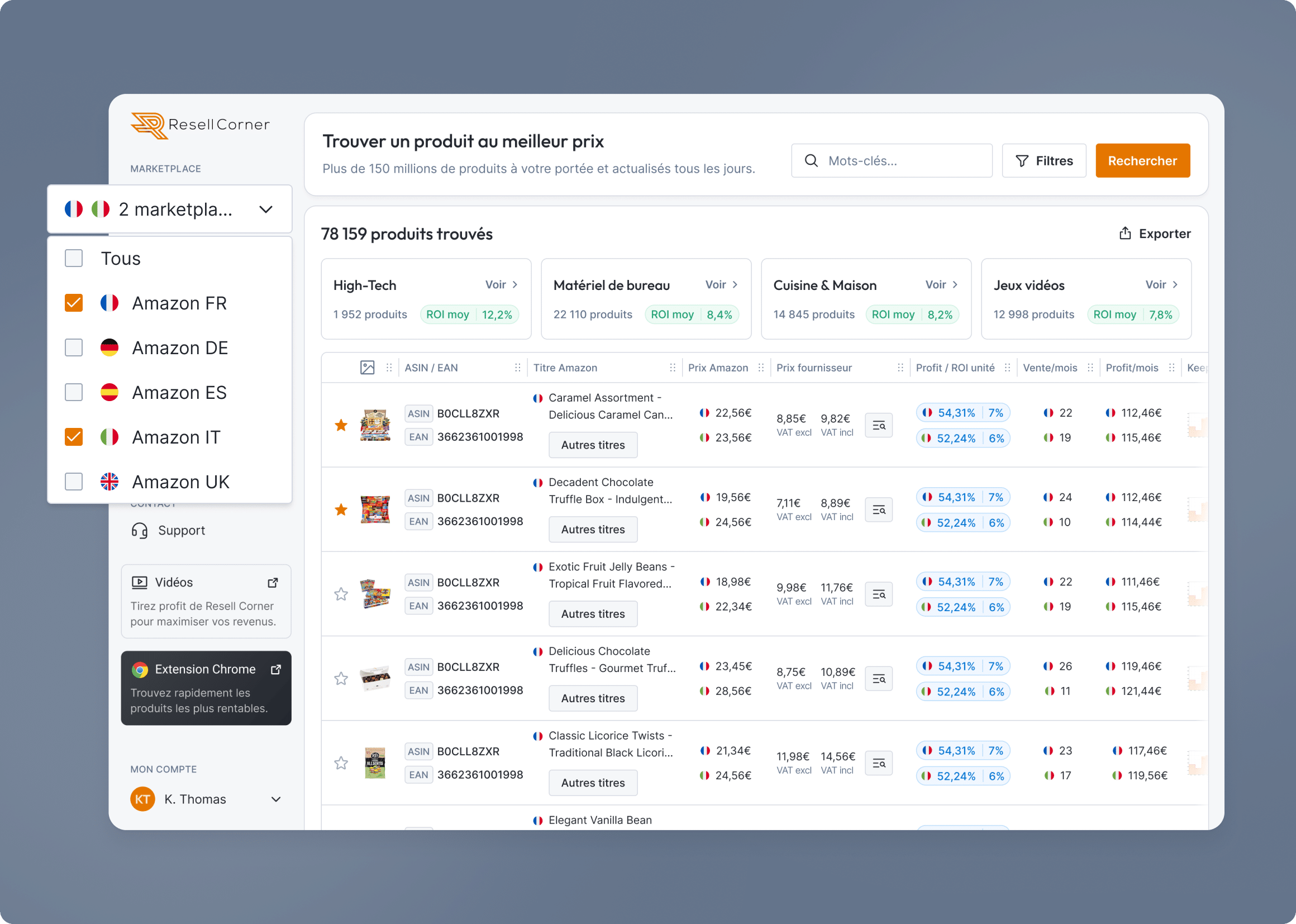This screenshot has height=924, width=1296.
Task: Click the KT avatar
Action: (142, 799)
